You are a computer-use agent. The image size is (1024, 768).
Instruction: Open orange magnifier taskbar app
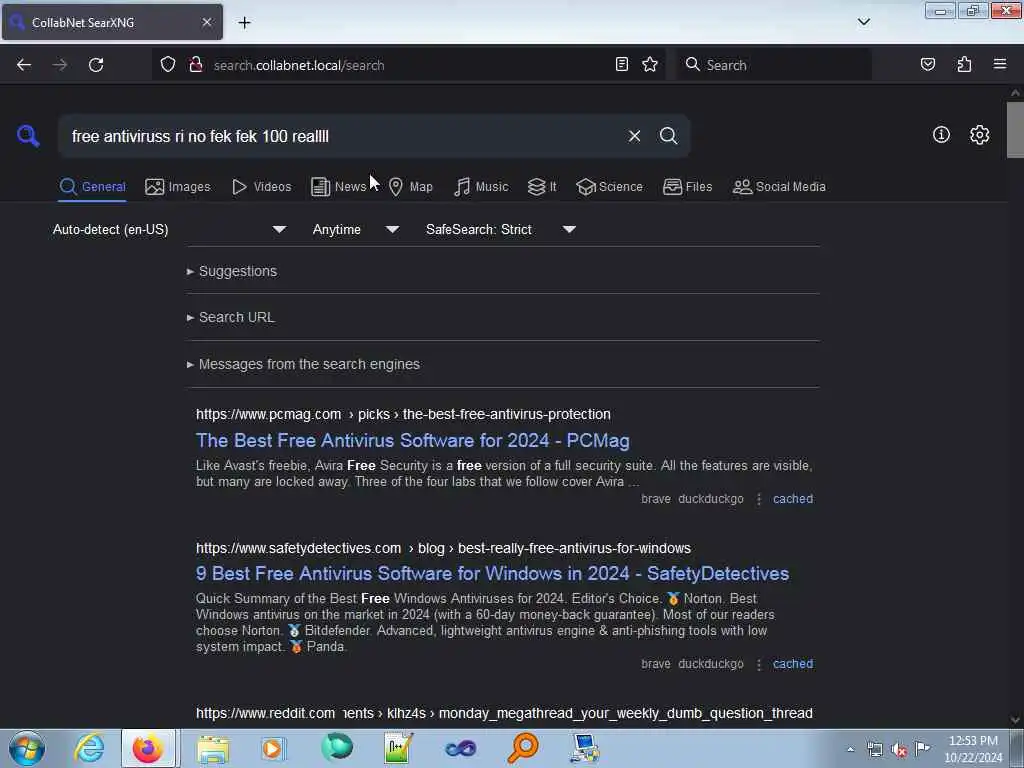522,748
